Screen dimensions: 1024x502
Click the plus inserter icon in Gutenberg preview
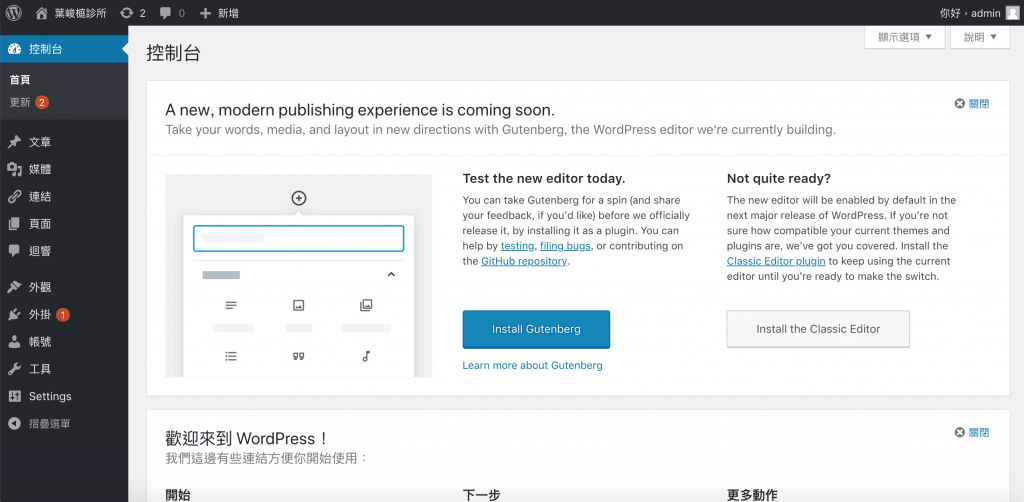point(298,198)
